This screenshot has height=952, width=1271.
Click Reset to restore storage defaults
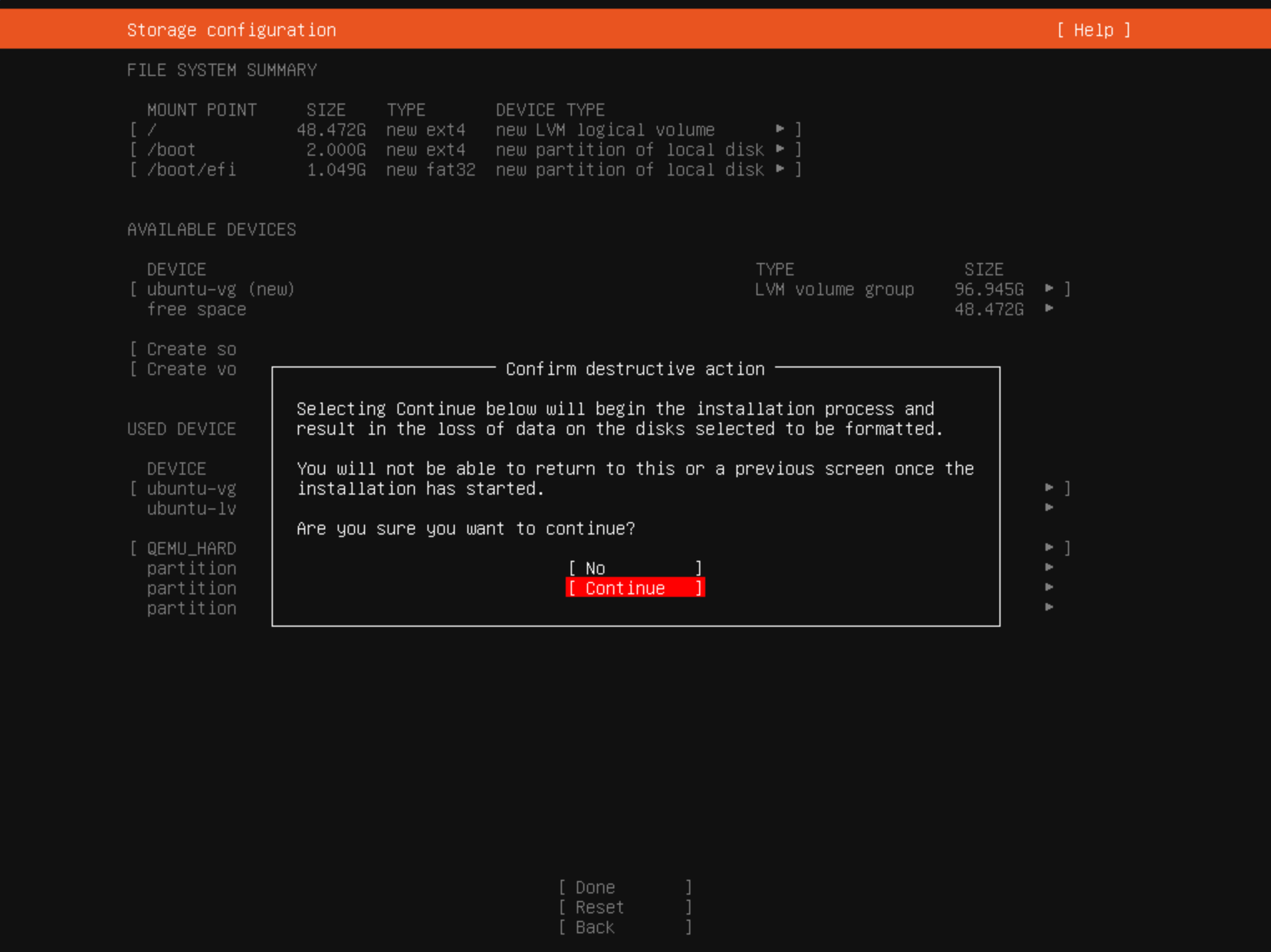click(624, 907)
